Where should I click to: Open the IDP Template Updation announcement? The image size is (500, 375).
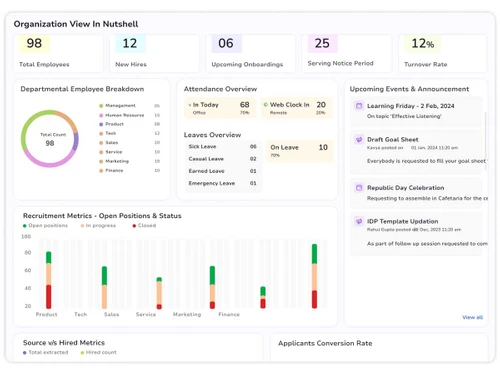(x=416, y=234)
